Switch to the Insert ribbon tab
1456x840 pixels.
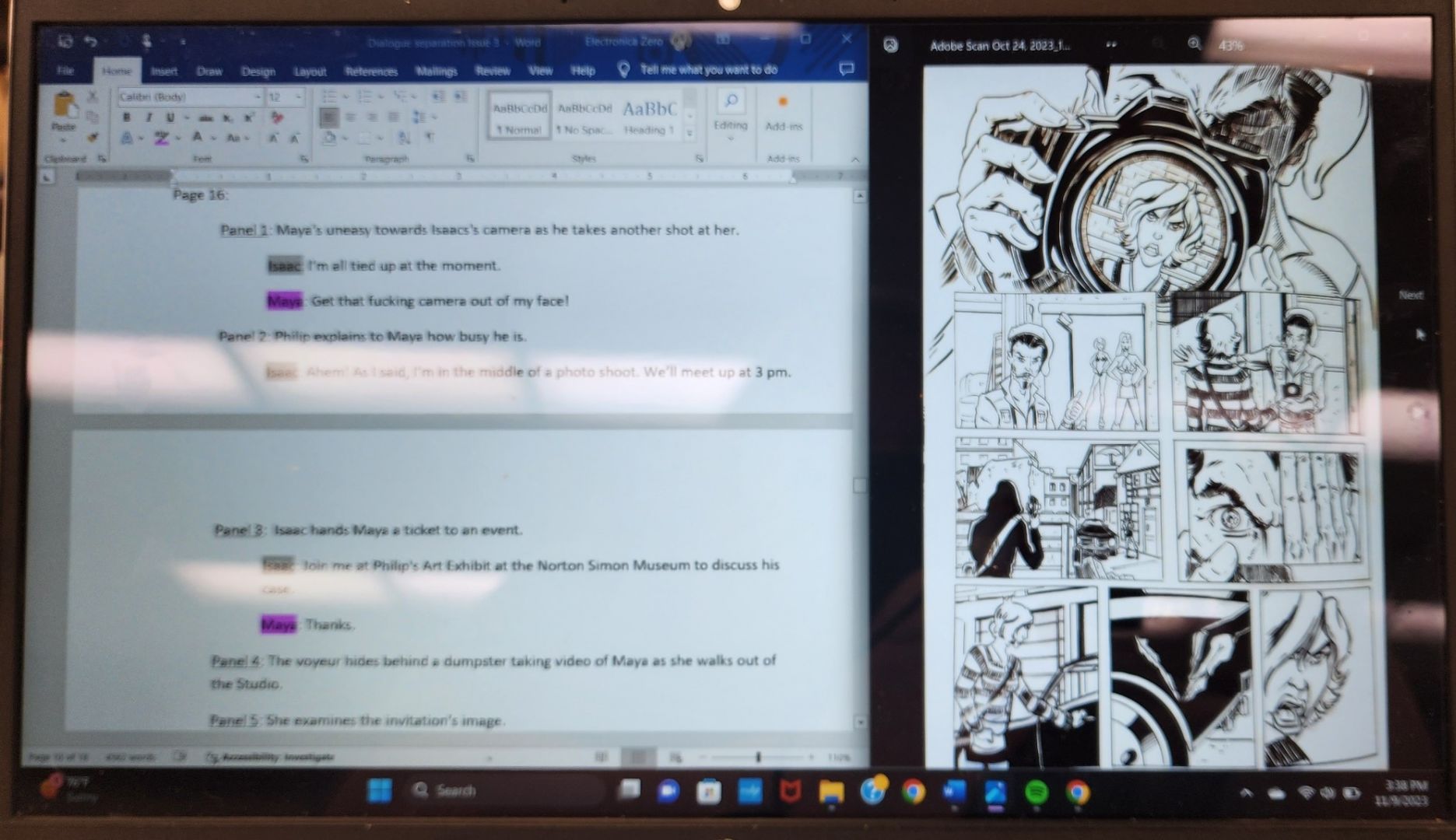click(x=163, y=71)
